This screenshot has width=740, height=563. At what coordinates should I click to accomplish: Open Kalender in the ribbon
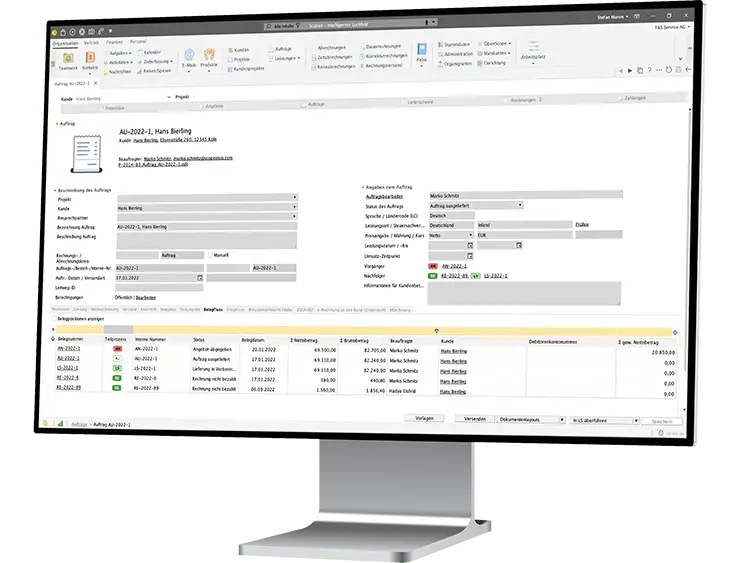[x=150, y=52]
